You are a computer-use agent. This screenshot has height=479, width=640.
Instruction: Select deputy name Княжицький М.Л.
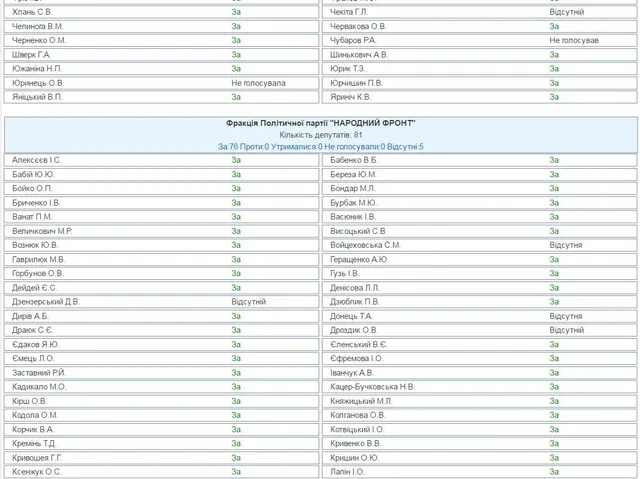click(x=361, y=401)
